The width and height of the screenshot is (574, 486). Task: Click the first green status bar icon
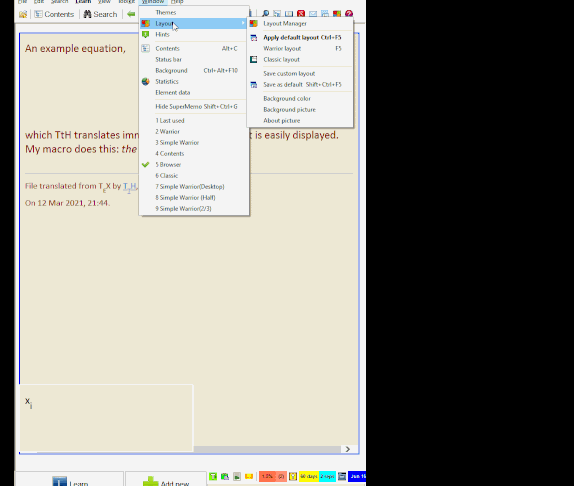click(213, 476)
